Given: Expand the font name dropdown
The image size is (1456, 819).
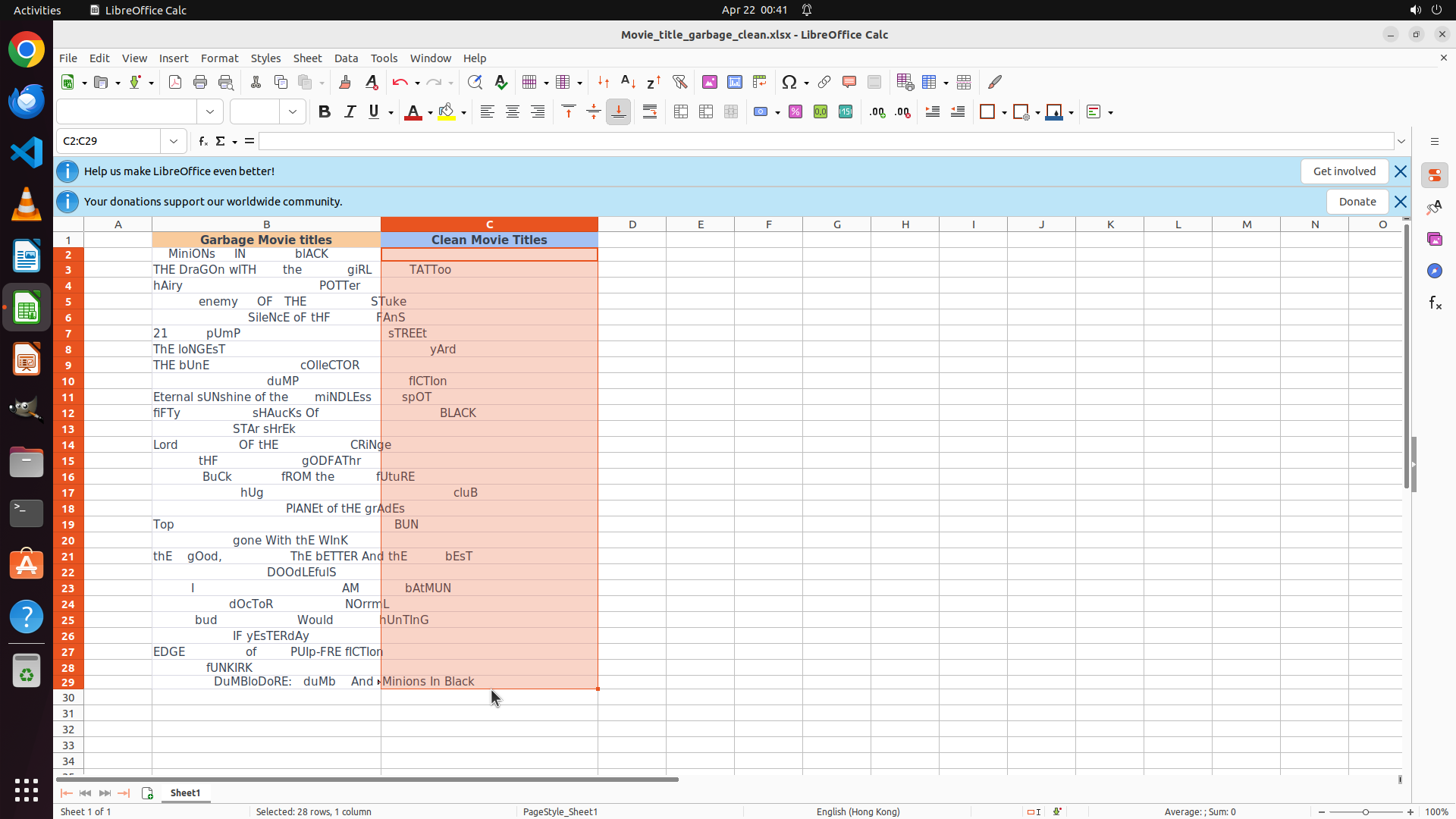Looking at the screenshot, I should tap(210, 112).
